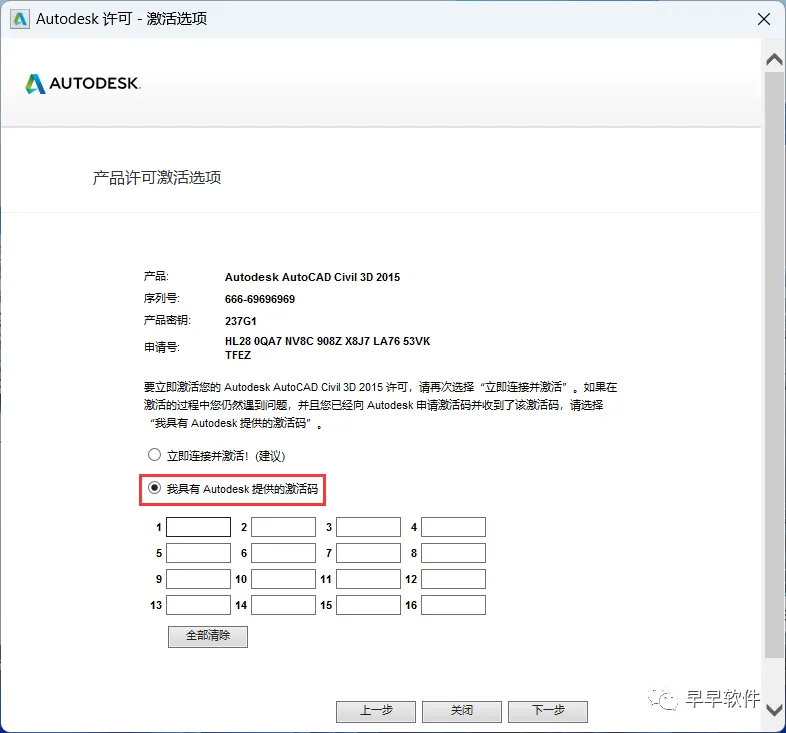786x733 pixels.
Task: Focus activation code field 15
Action: (368, 605)
